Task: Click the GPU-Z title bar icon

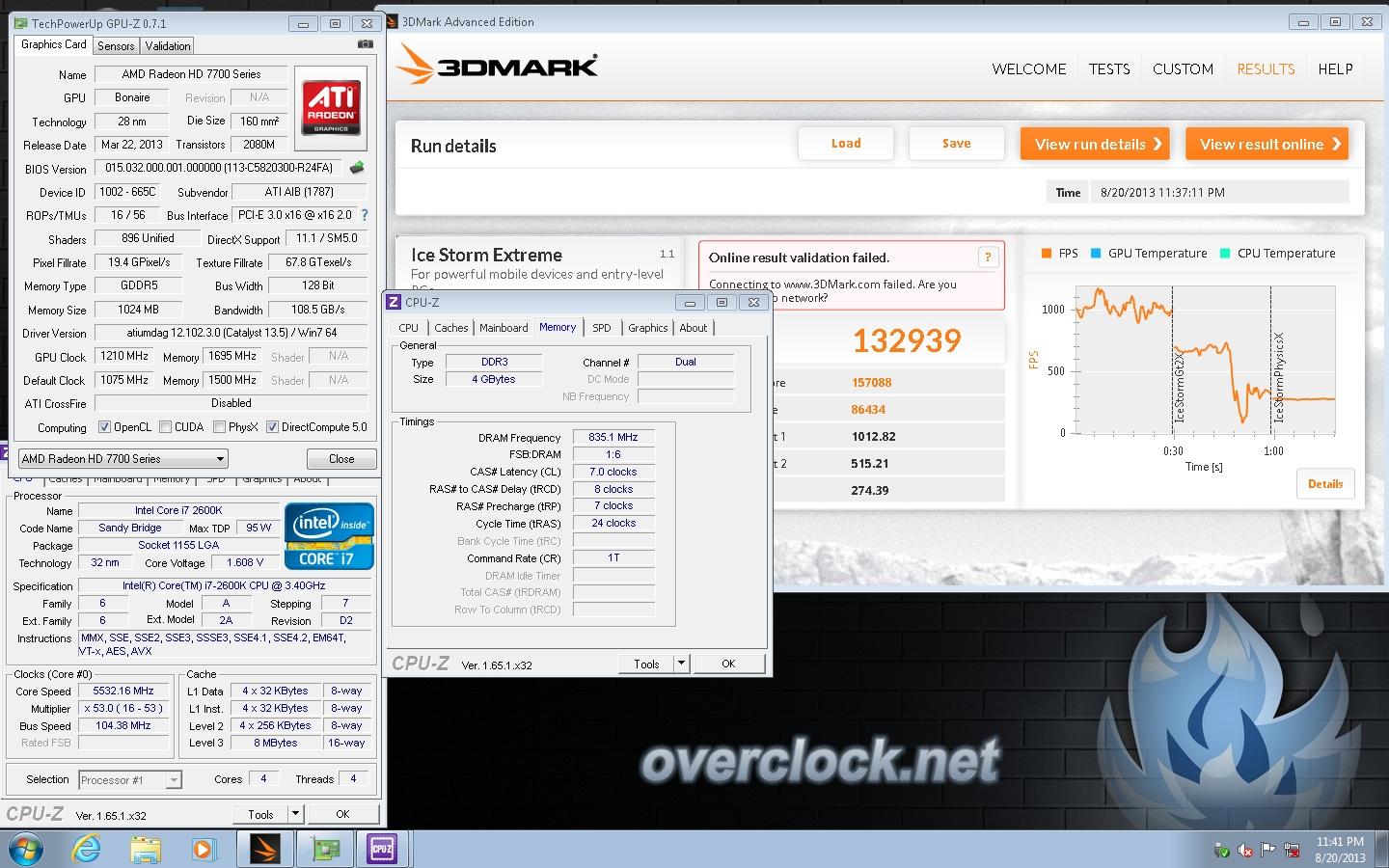Action: 21,23
